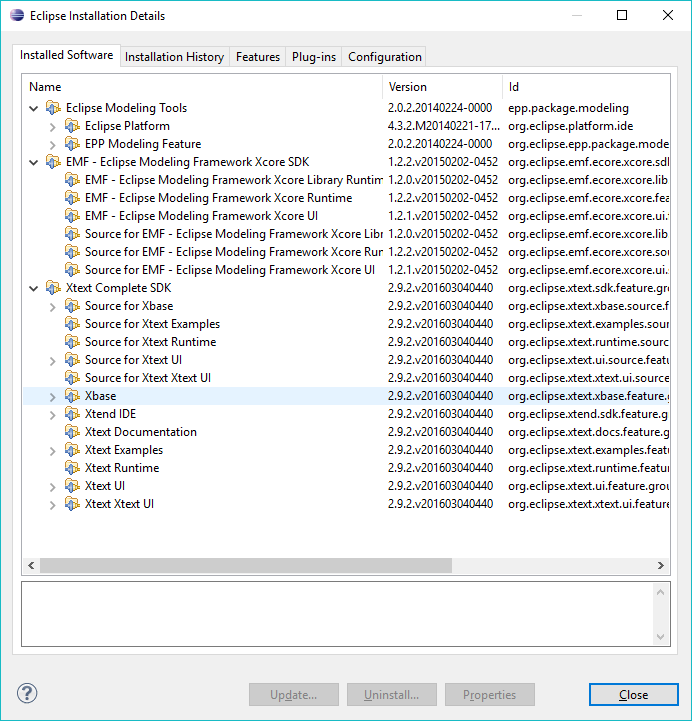Expand the Xtext Xtext UI node

coord(52,504)
